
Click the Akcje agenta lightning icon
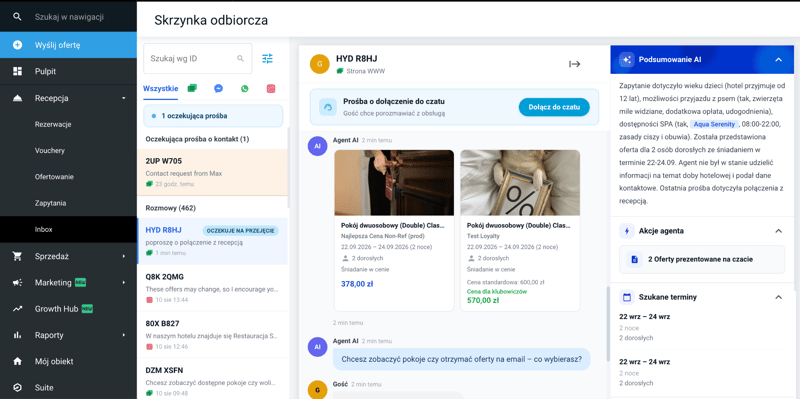coord(627,231)
